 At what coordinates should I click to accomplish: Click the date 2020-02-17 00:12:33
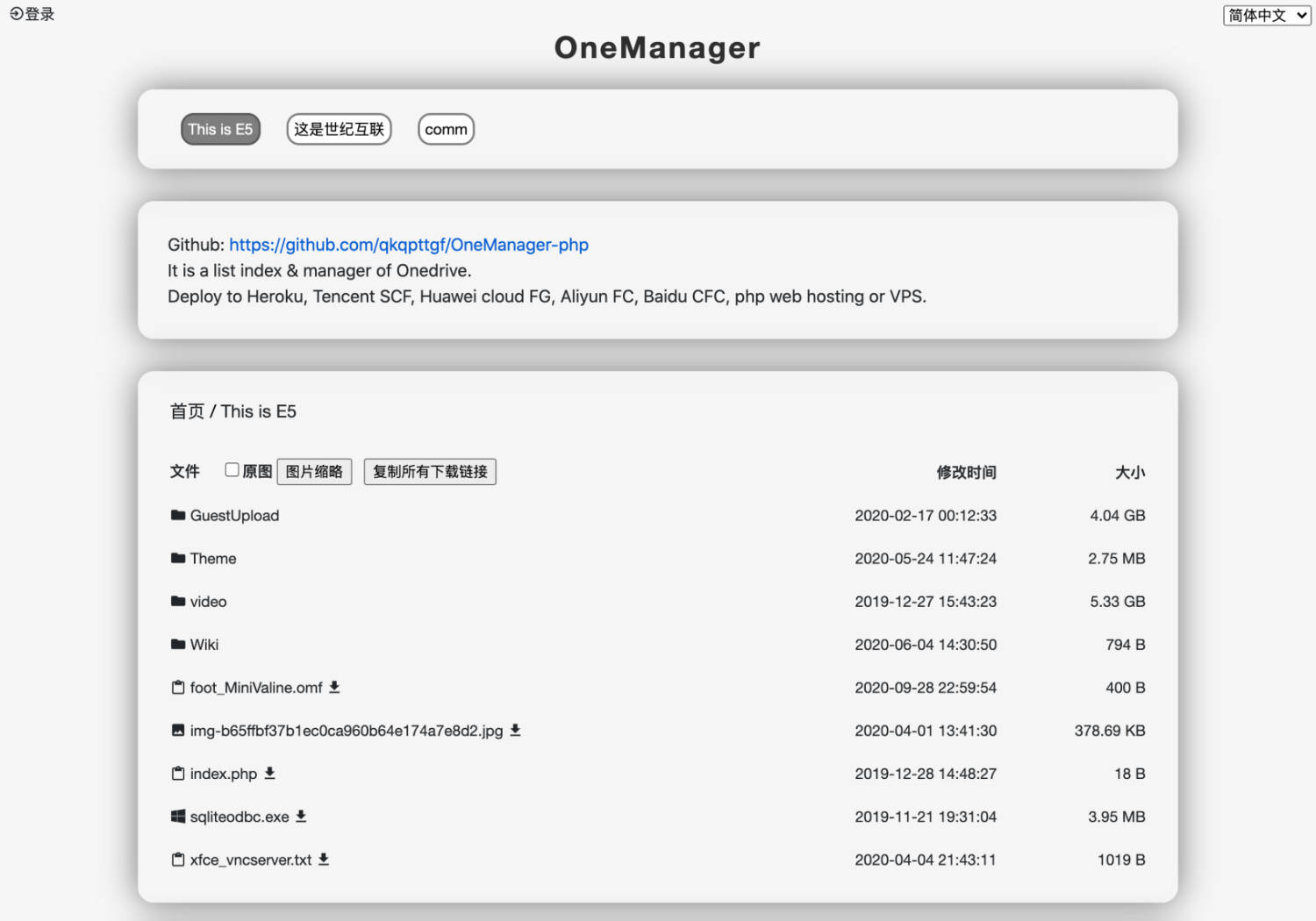coord(926,516)
